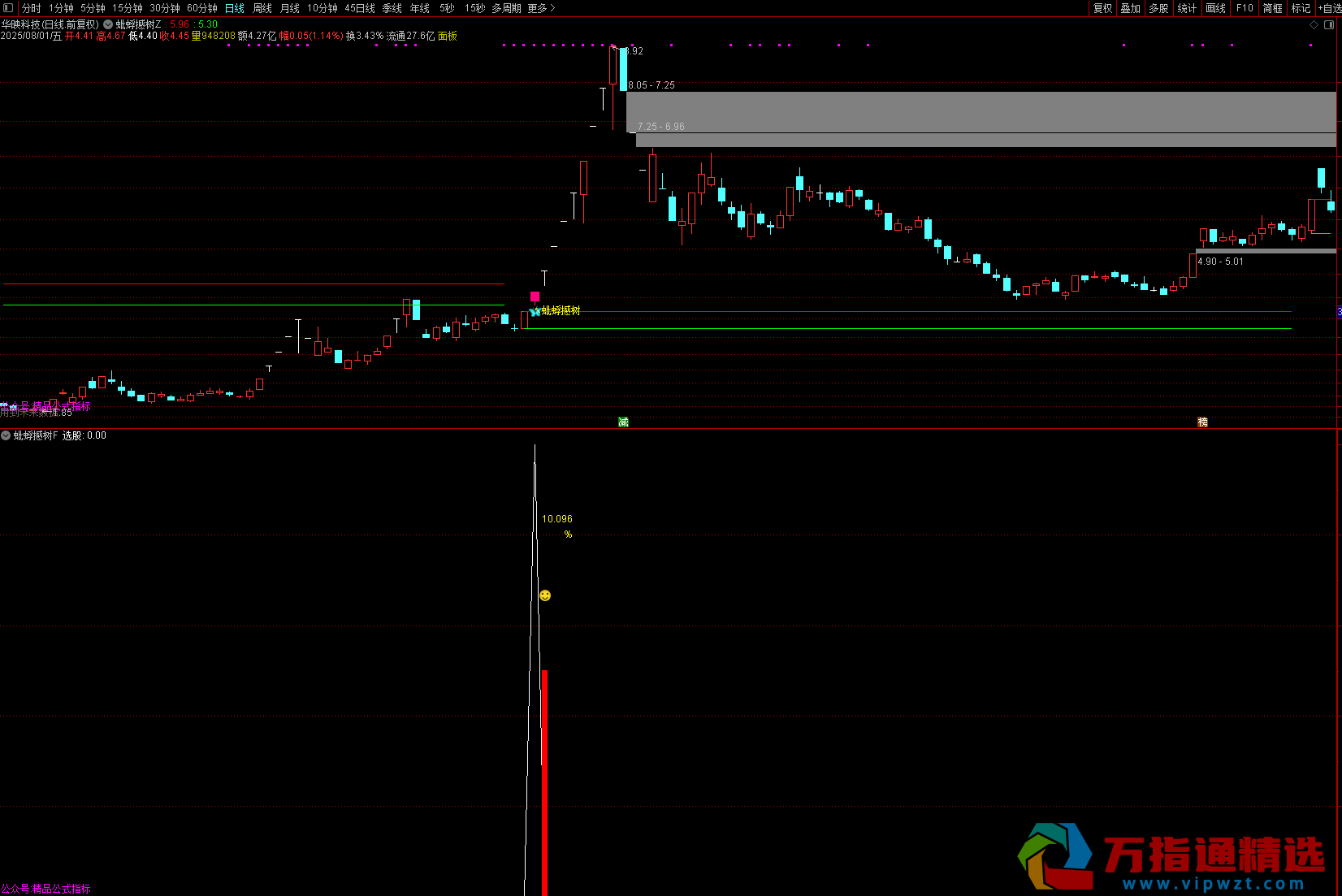Click the 换3.43% turnover value
Viewport: 1342px width, 896px height.
pos(364,36)
